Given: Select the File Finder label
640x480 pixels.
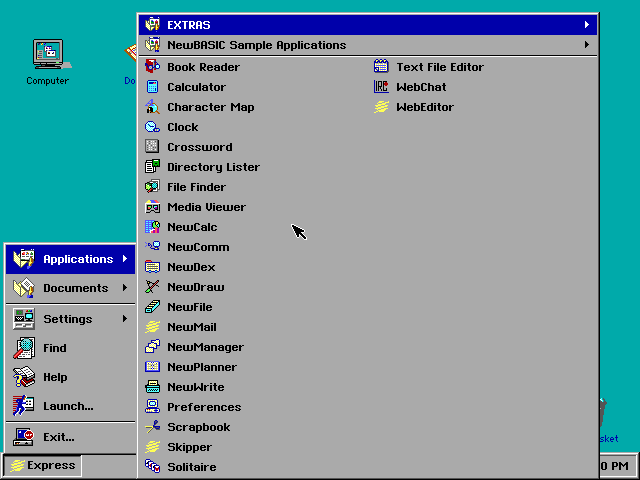Looking at the screenshot, I should tap(196, 187).
